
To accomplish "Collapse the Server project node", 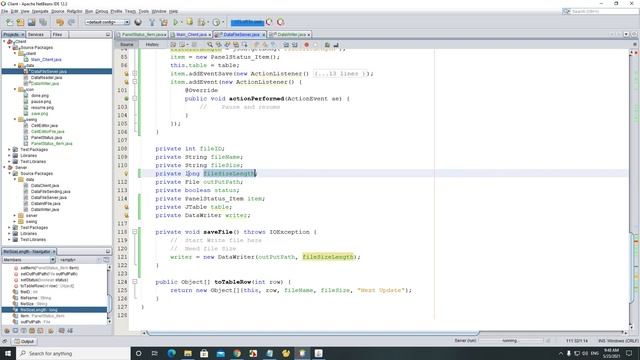I will 4,168.
